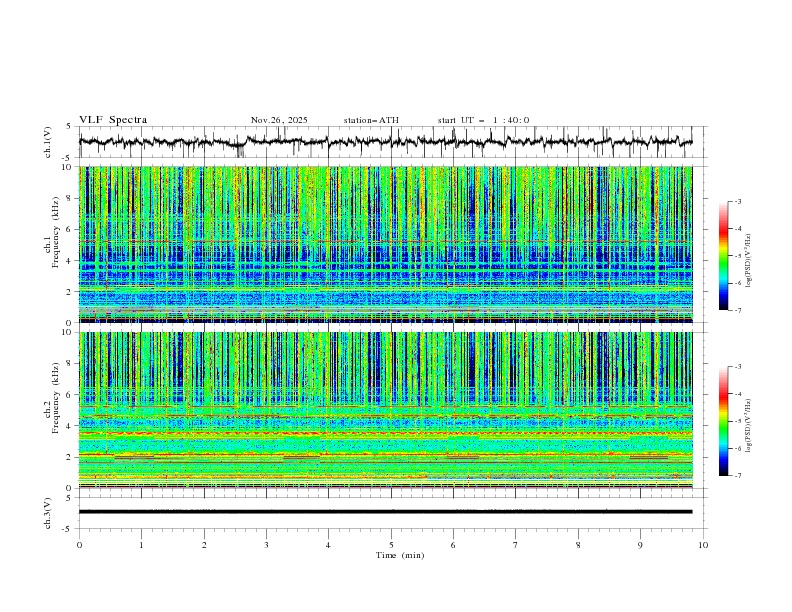Select the 0 minute tick on time axis
The image size is (792, 612).
pos(80,544)
